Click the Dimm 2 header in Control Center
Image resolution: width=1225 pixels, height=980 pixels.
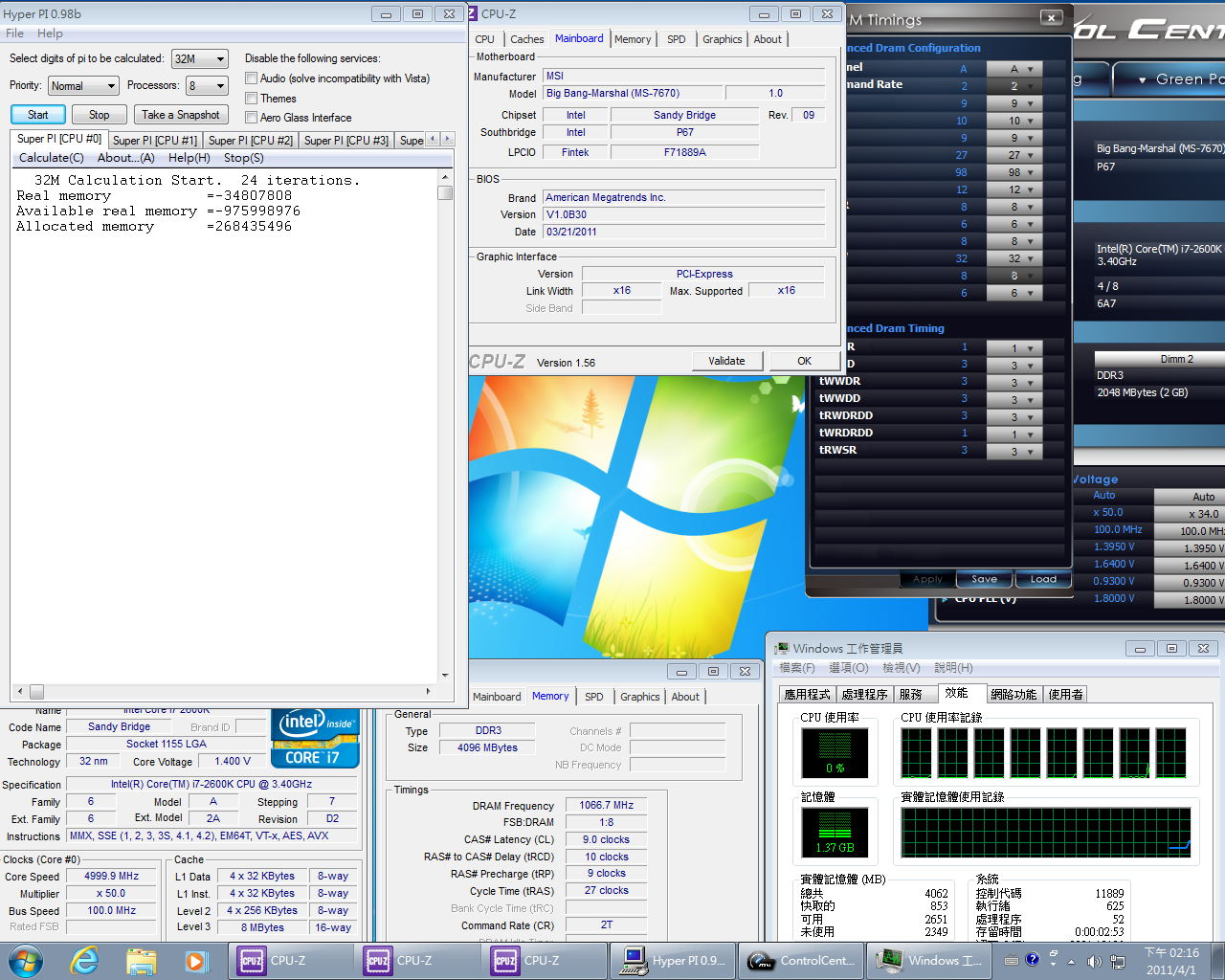point(1160,359)
